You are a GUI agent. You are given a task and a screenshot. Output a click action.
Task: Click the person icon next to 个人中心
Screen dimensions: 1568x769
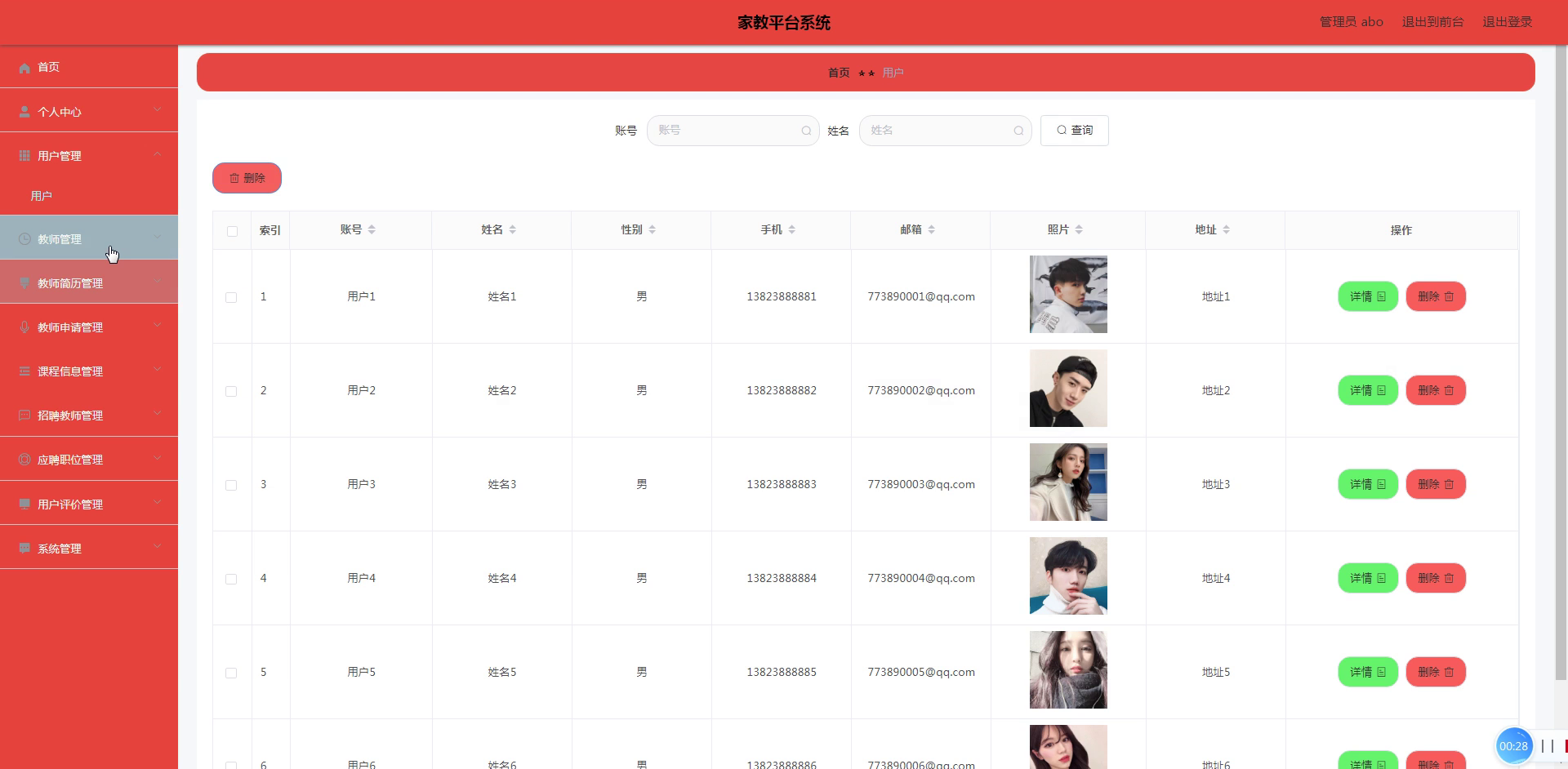click(x=24, y=112)
